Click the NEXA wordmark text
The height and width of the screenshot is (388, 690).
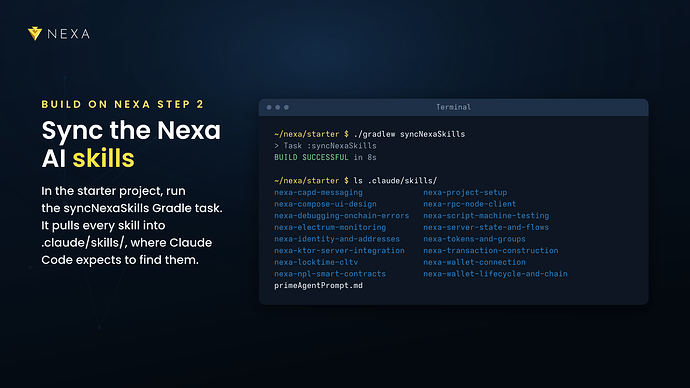[69, 34]
